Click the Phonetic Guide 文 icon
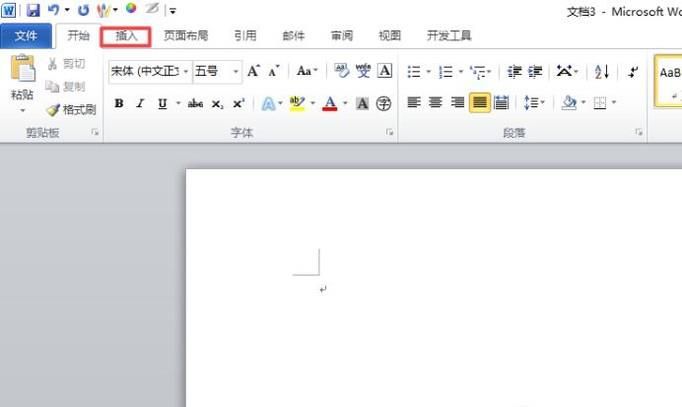 [x=363, y=70]
